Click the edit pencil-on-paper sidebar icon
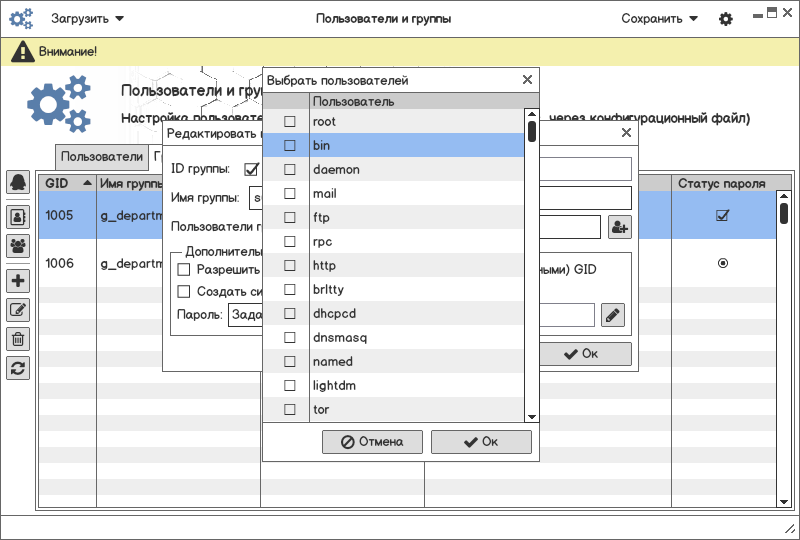 click(18, 310)
